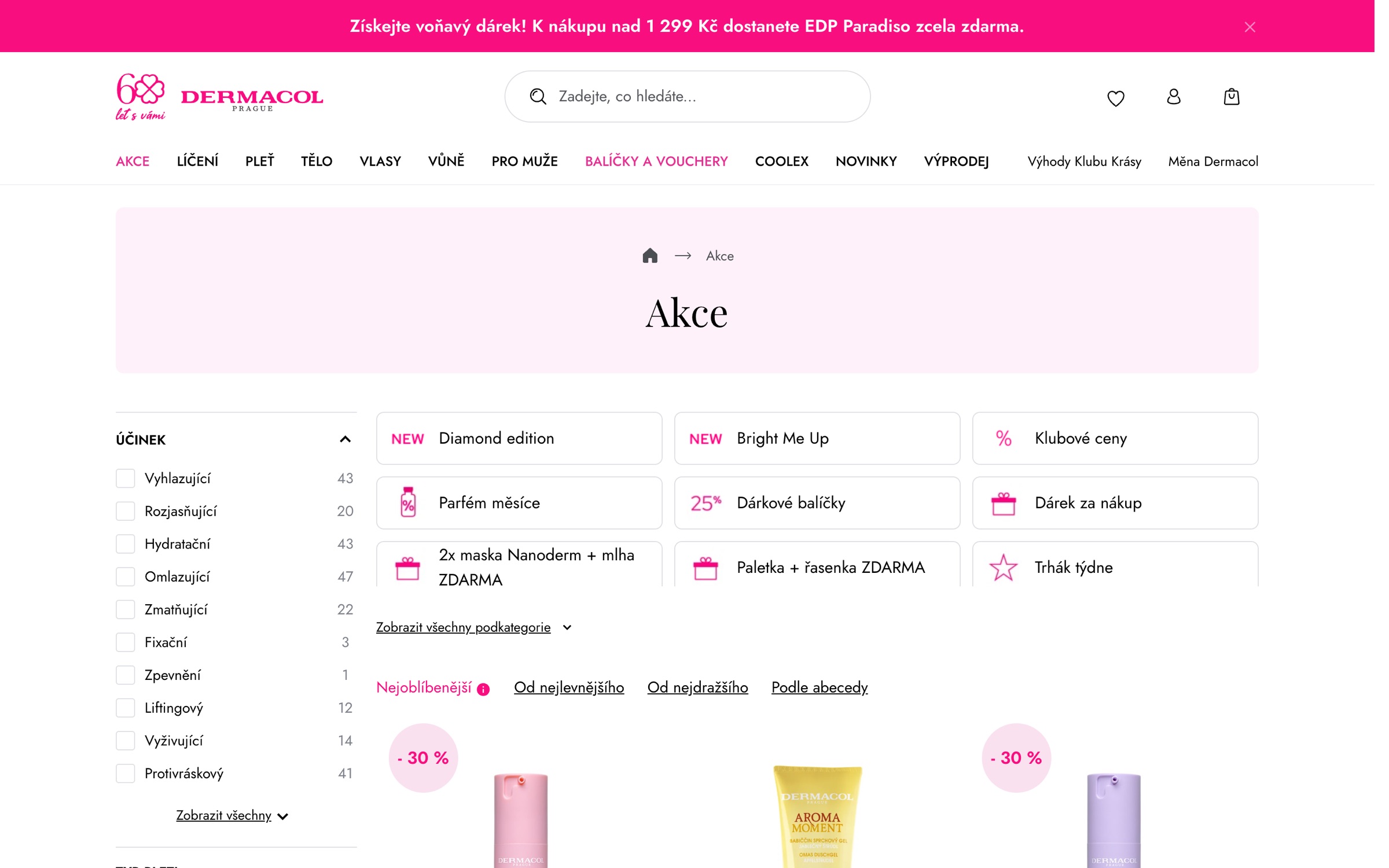This screenshot has height=868, width=1389.
Task: Open BALÍČKY A VOUCHERY menu
Action: click(656, 161)
